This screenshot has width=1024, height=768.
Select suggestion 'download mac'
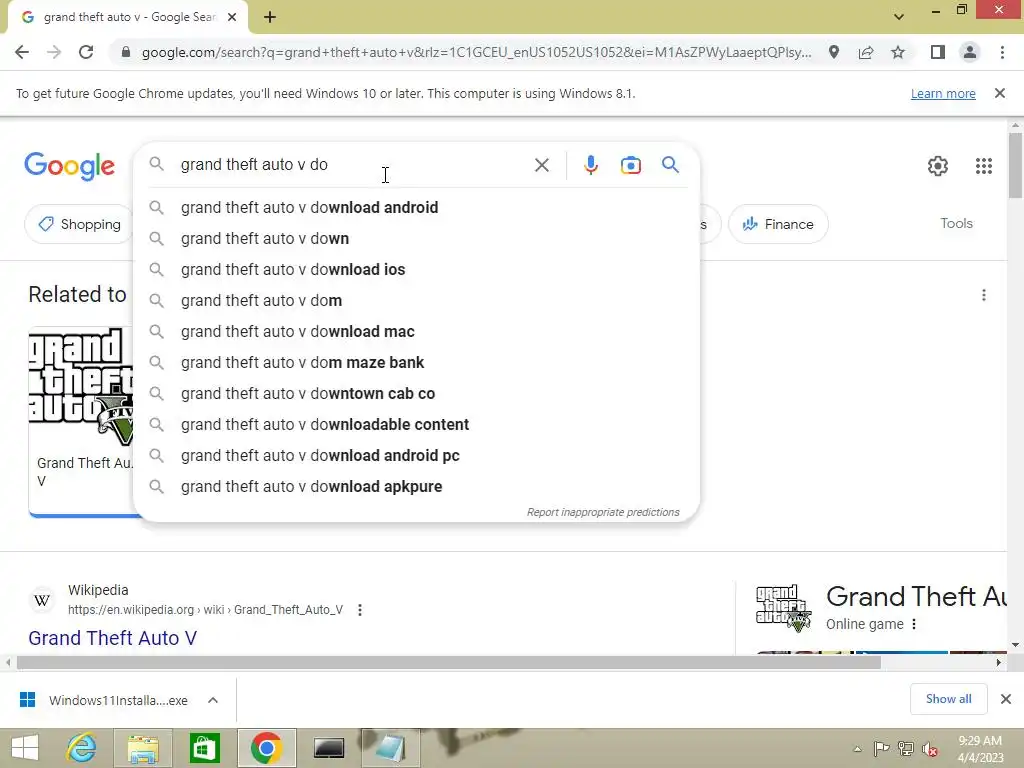click(x=416, y=332)
